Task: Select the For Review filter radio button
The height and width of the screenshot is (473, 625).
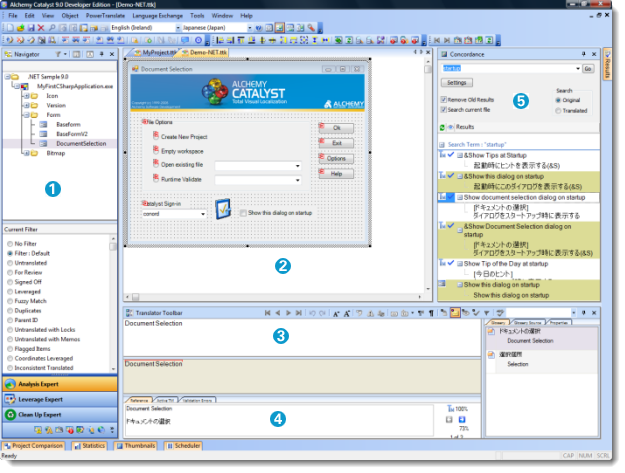Action: coord(10,273)
